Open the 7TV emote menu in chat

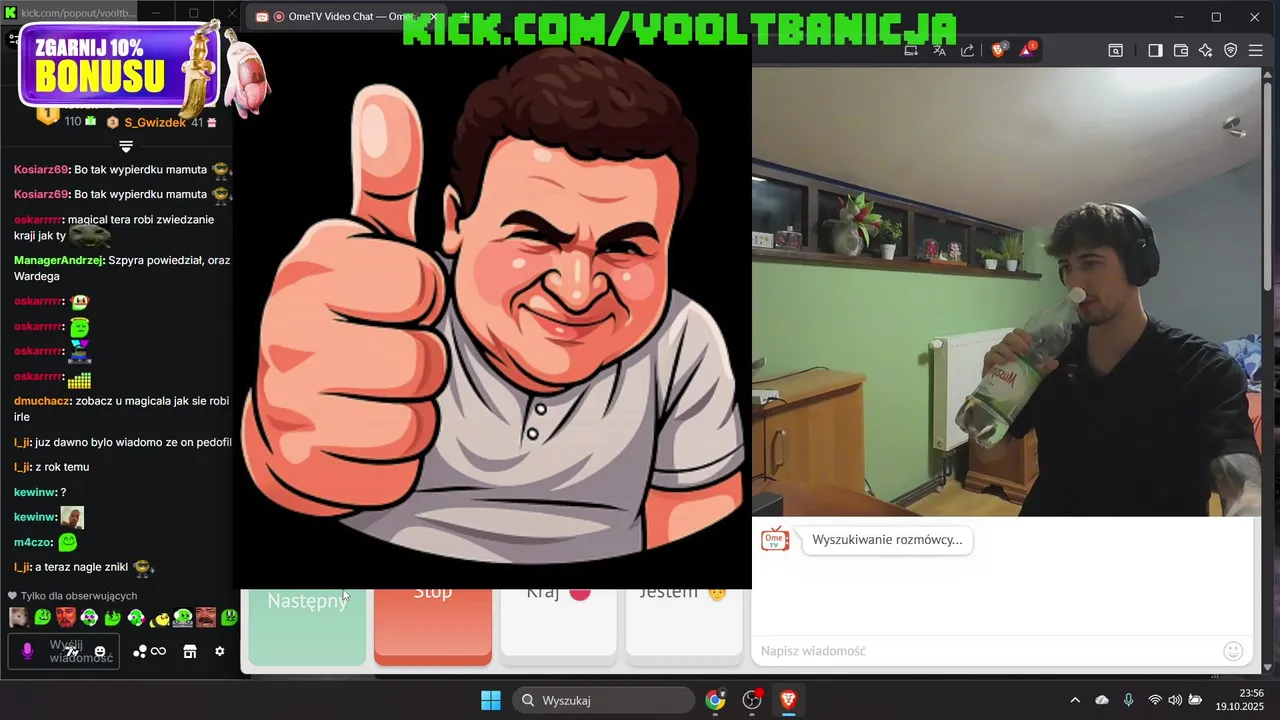(73, 651)
